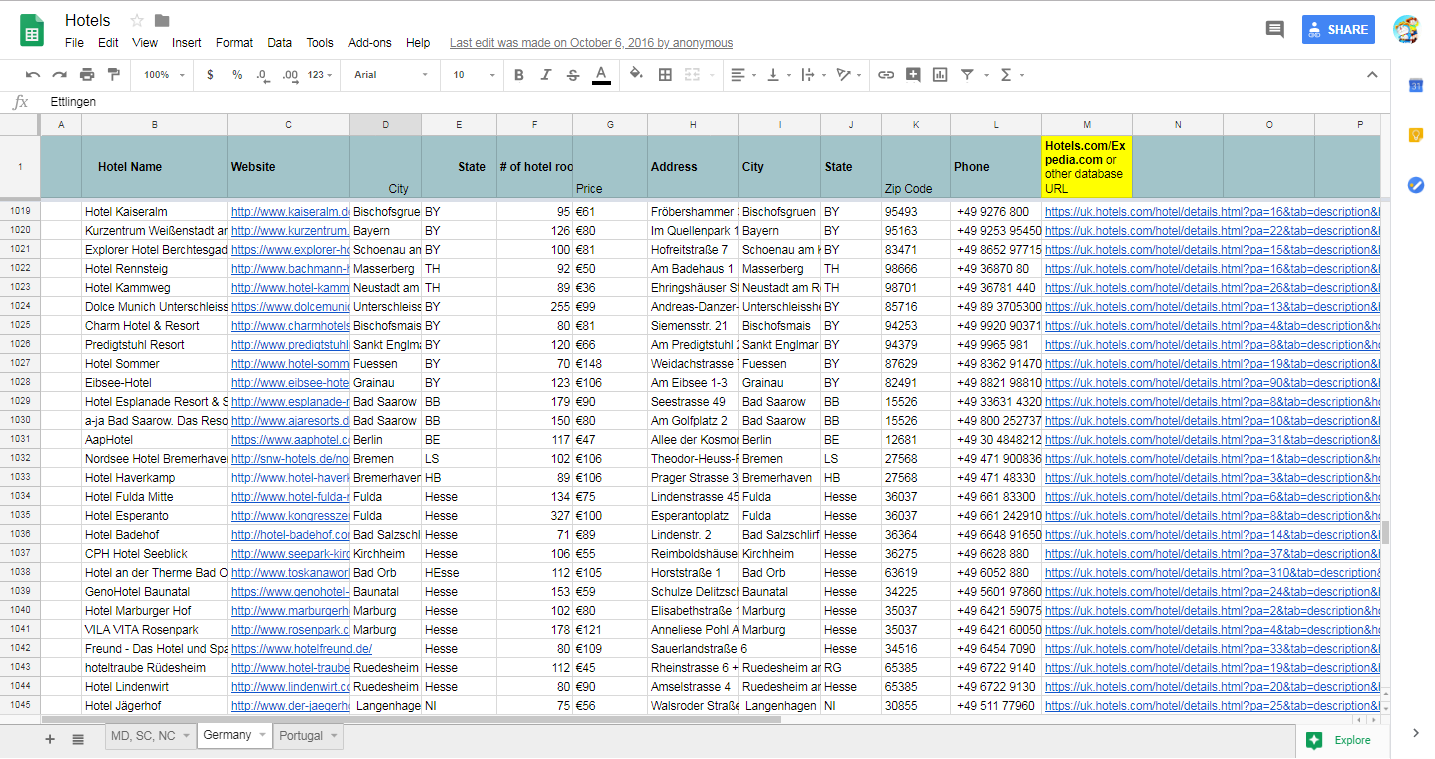Open the Format menu
This screenshot has height=759, width=1435.
click(x=234, y=43)
